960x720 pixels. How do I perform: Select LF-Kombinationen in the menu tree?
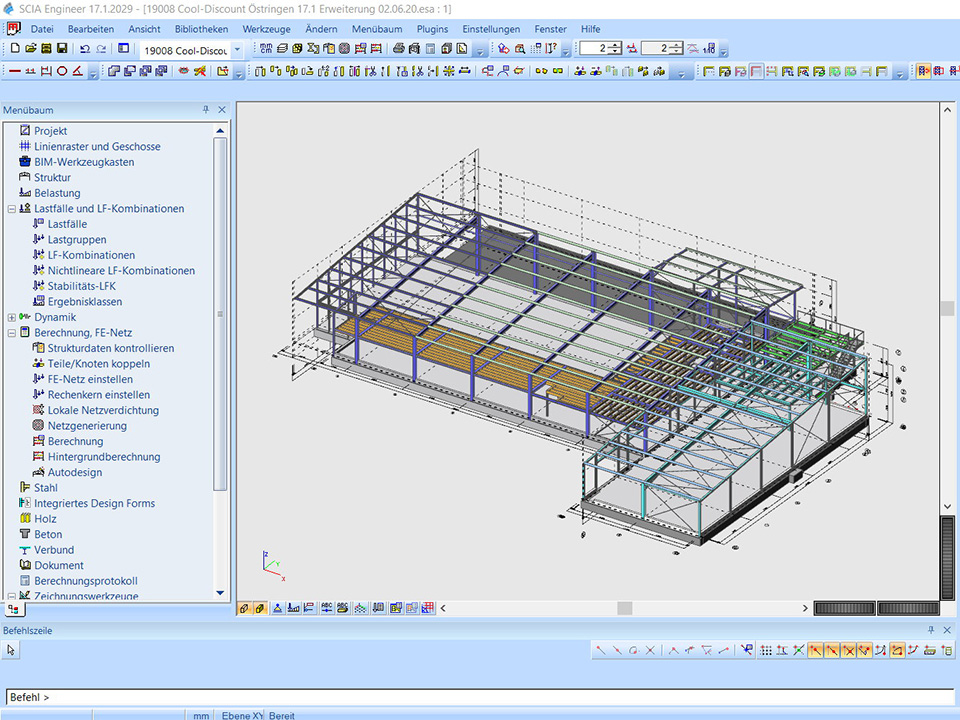click(91, 255)
